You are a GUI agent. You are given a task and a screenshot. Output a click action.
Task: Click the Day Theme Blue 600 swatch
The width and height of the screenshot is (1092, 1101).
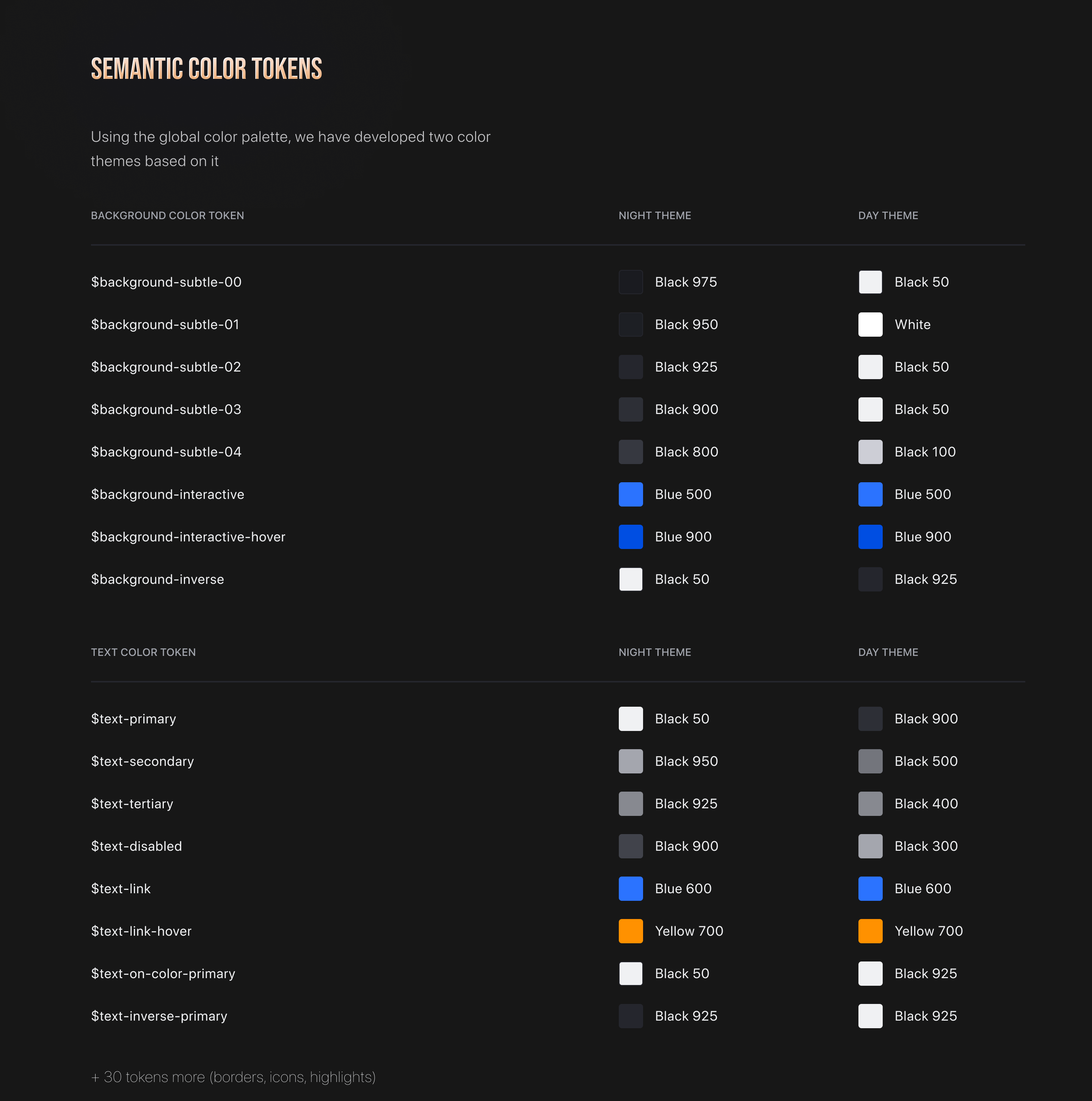870,888
